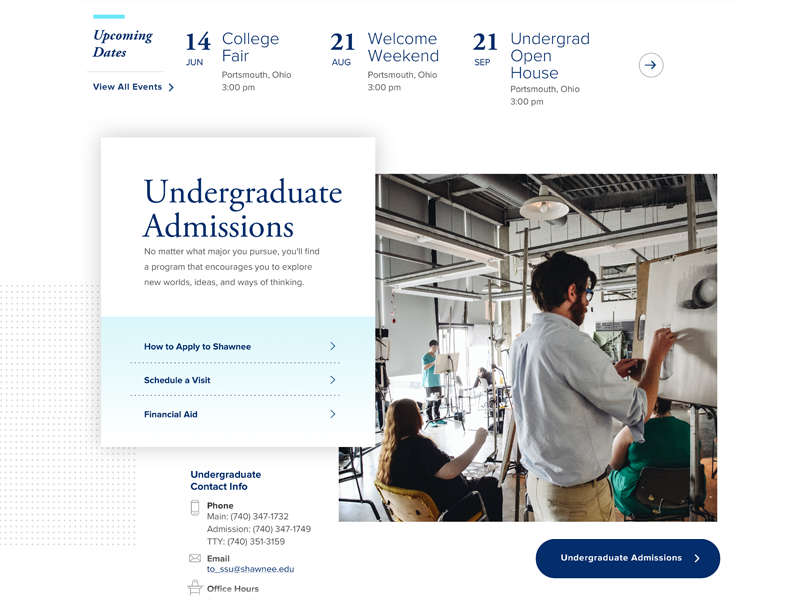
Task: Open the Welcome Weekend event
Action: [x=403, y=47]
